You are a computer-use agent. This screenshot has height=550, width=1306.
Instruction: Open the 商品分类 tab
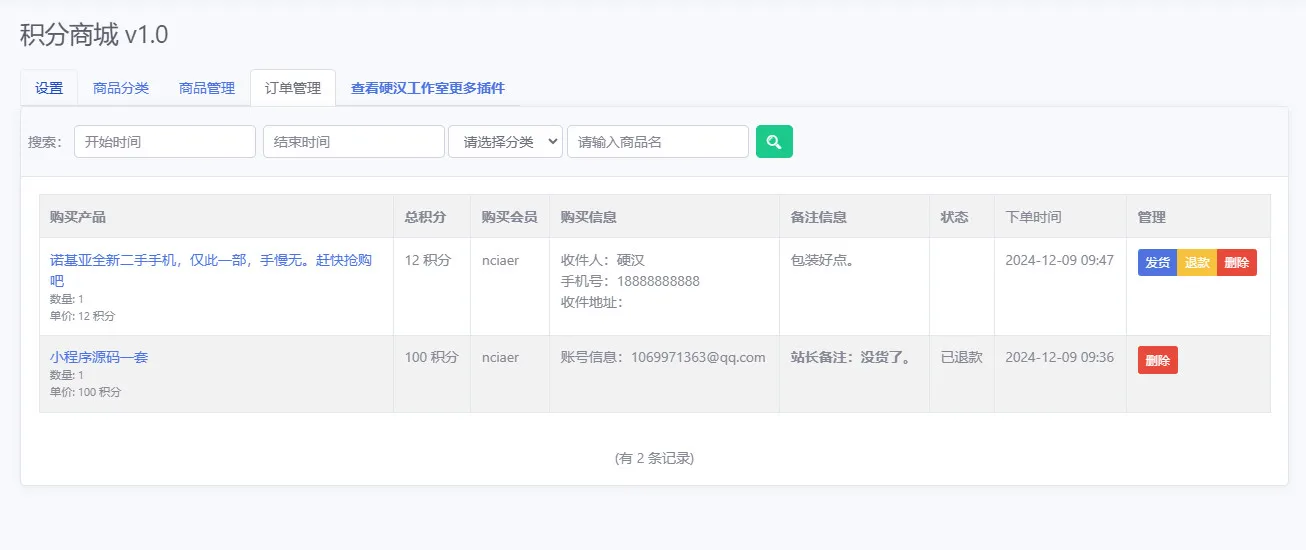121,88
